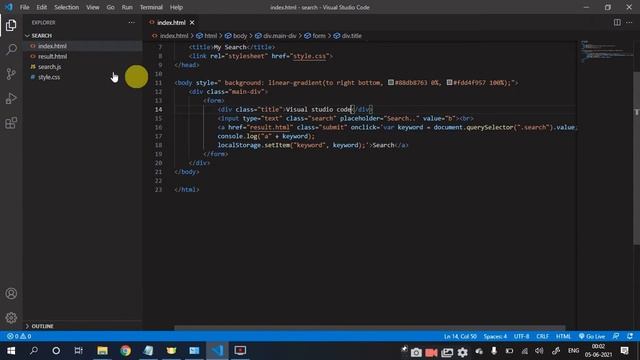Click the div.title breadcrumb segment
640x360 pixels.
348,36
